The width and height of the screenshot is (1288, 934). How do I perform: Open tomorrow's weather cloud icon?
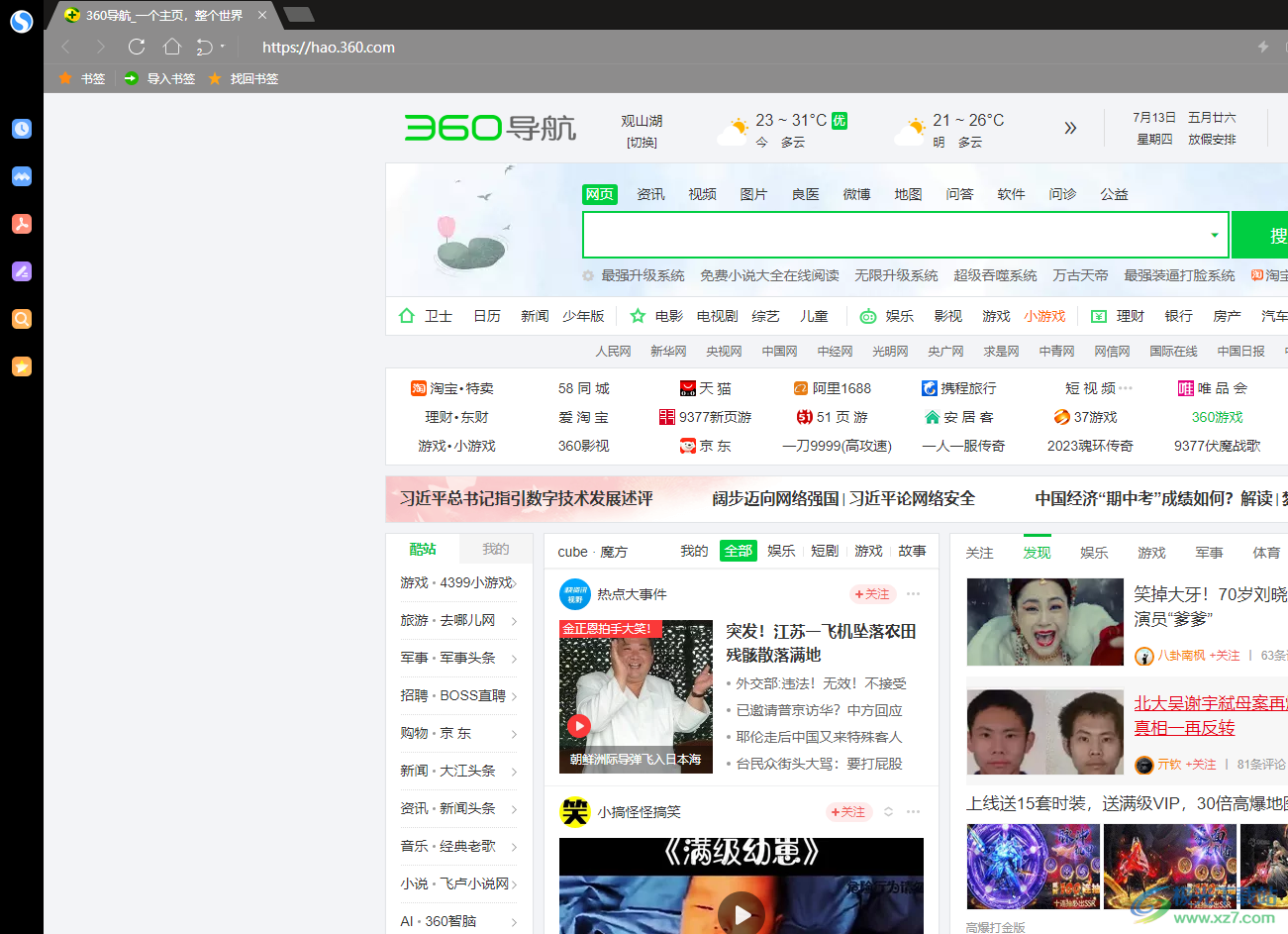(910, 131)
